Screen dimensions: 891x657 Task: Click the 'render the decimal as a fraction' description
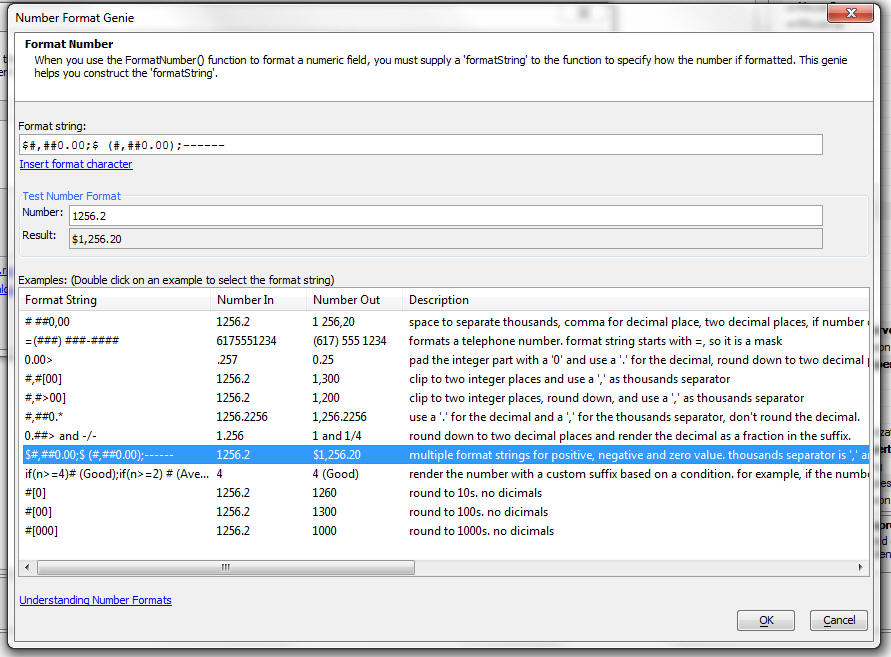(x=630, y=436)
